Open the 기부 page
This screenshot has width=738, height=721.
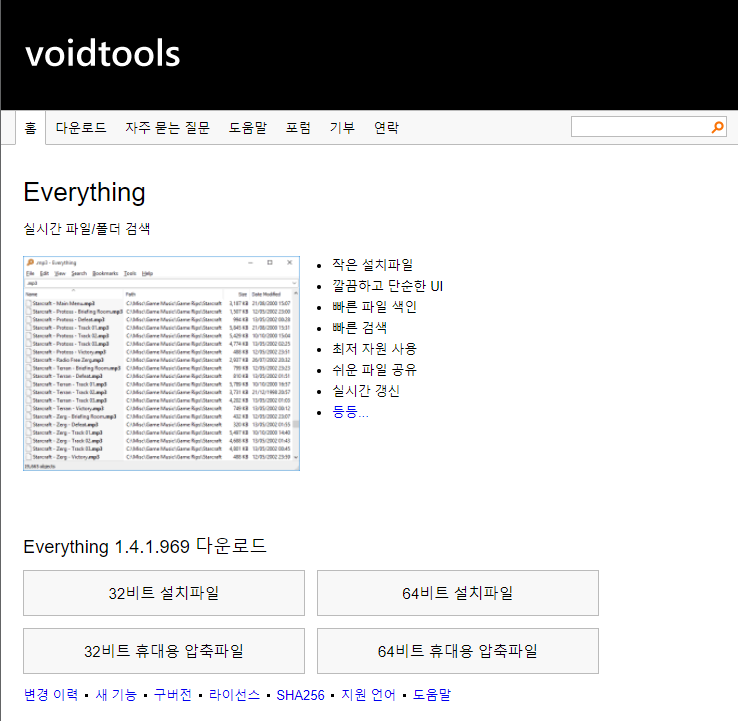click(x=342, y=128)
